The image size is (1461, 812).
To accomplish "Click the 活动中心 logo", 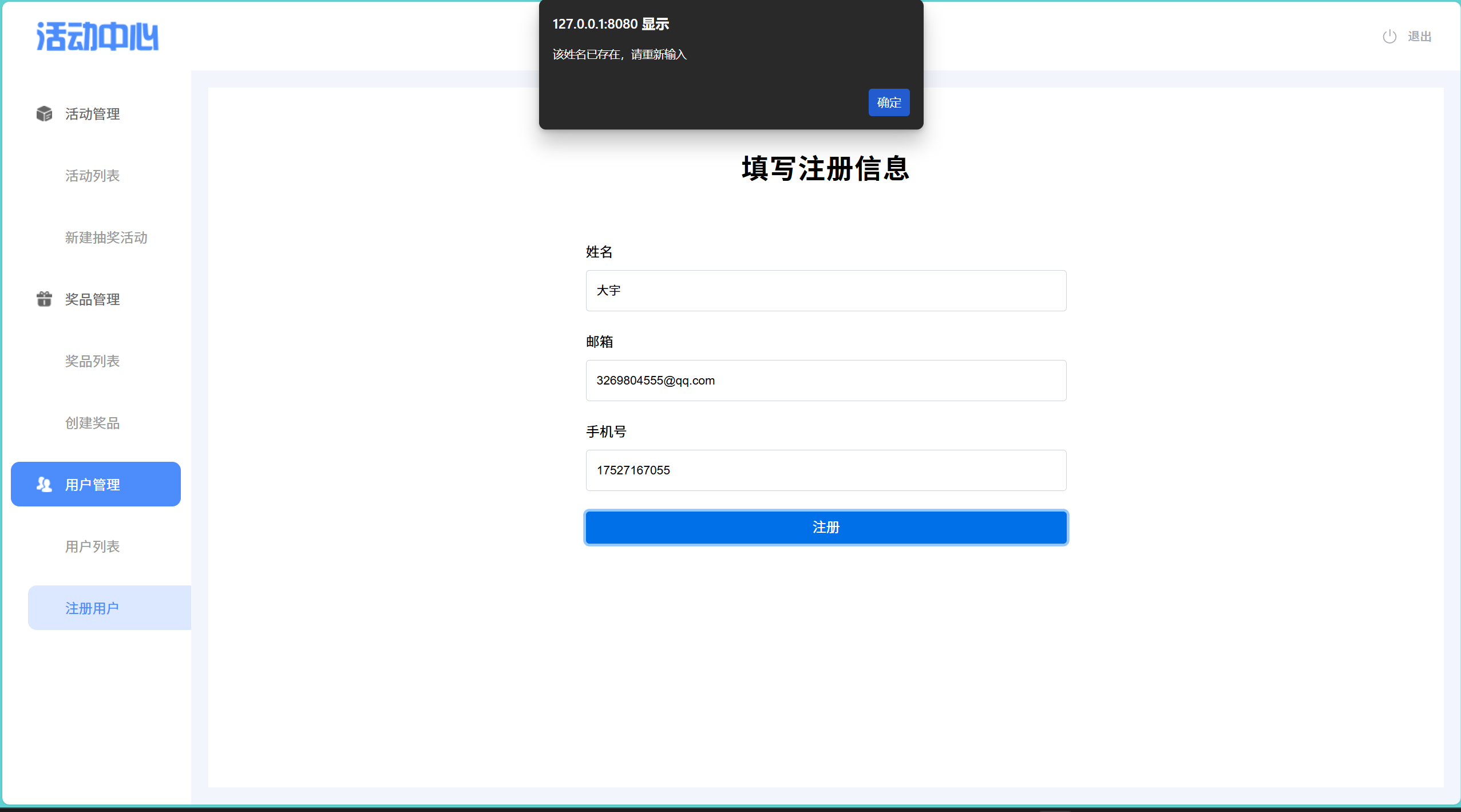I will (x=97, y=37).
